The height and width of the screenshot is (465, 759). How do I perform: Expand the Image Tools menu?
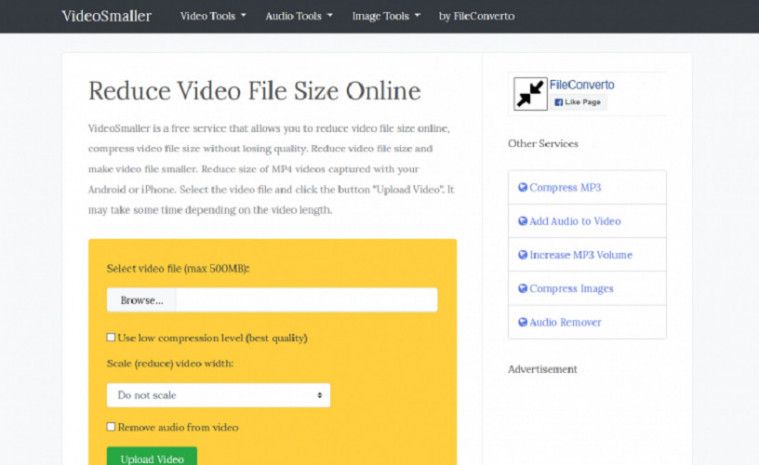tap(386, 16)
